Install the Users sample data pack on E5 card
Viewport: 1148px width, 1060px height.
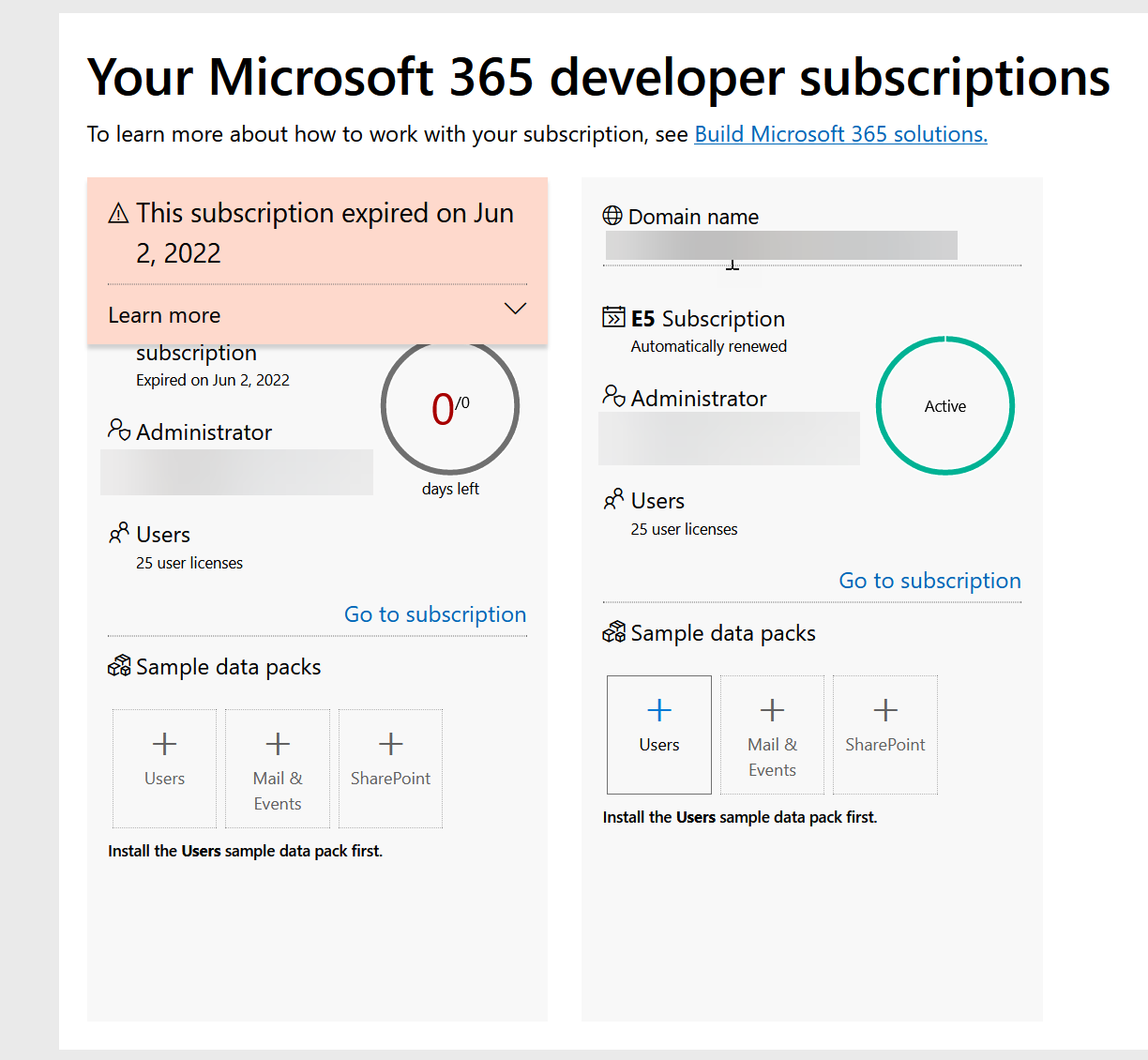[x=659, y=734]
